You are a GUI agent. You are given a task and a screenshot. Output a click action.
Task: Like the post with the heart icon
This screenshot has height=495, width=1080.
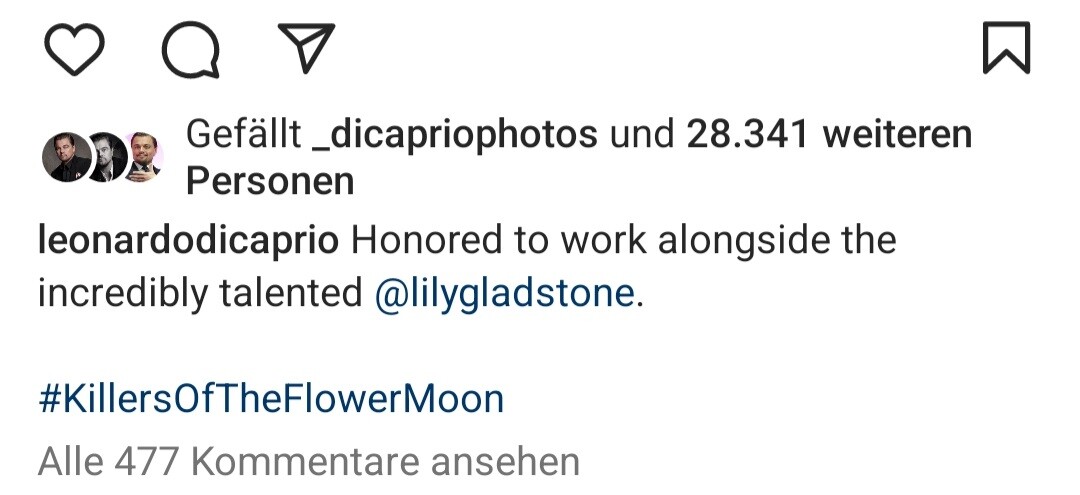coord(74,49)
